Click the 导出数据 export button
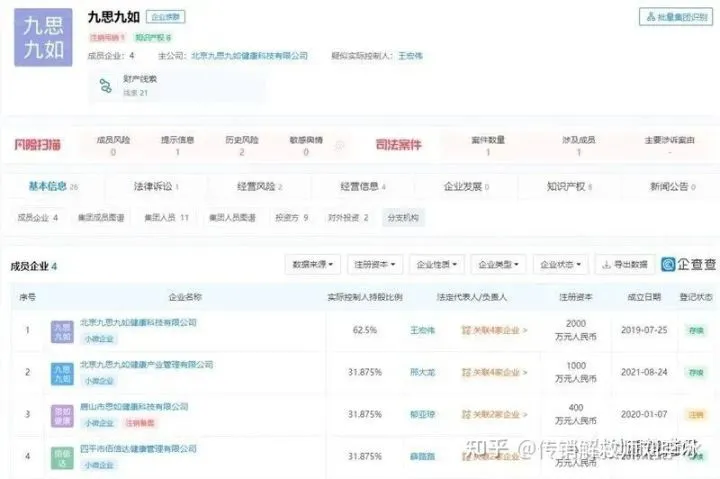This screenshot has height=479, width=720. click(x=625, y=265)
